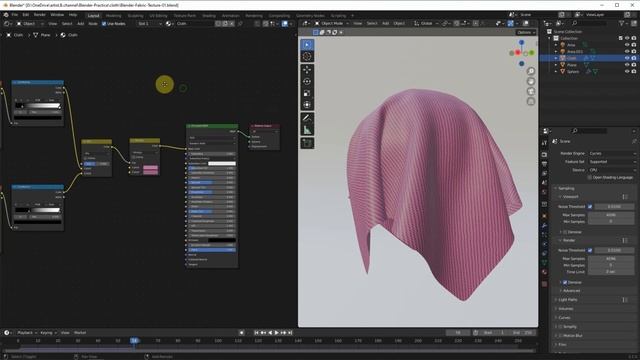640x360 pixels.
Task: Open the Feature Set dropdown
Action: (x=612, y=162)
